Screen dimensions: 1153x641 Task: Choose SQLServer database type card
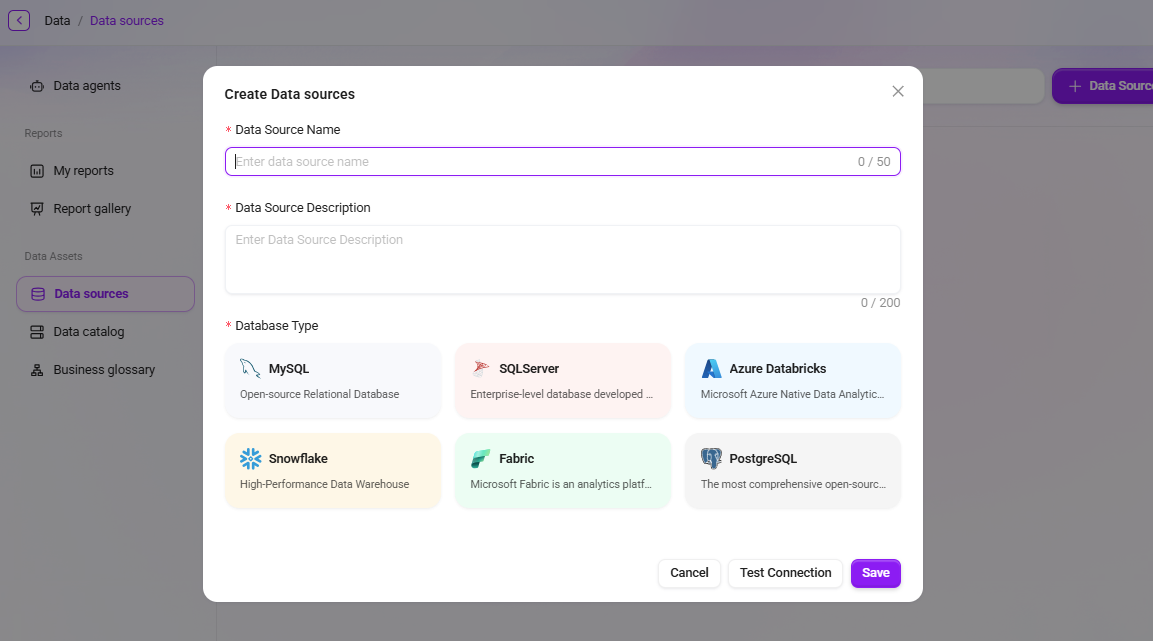pos(563,381)
